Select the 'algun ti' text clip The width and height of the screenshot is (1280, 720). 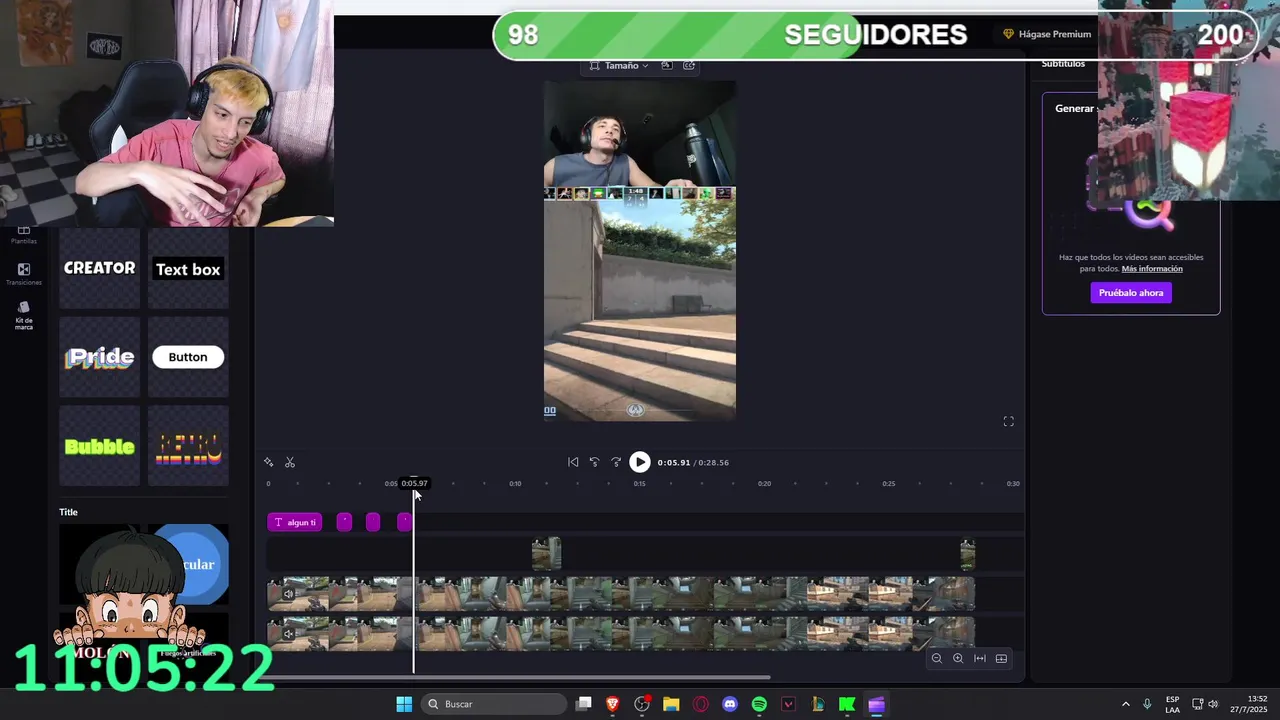pyautogui.click(x=295, y=522)
